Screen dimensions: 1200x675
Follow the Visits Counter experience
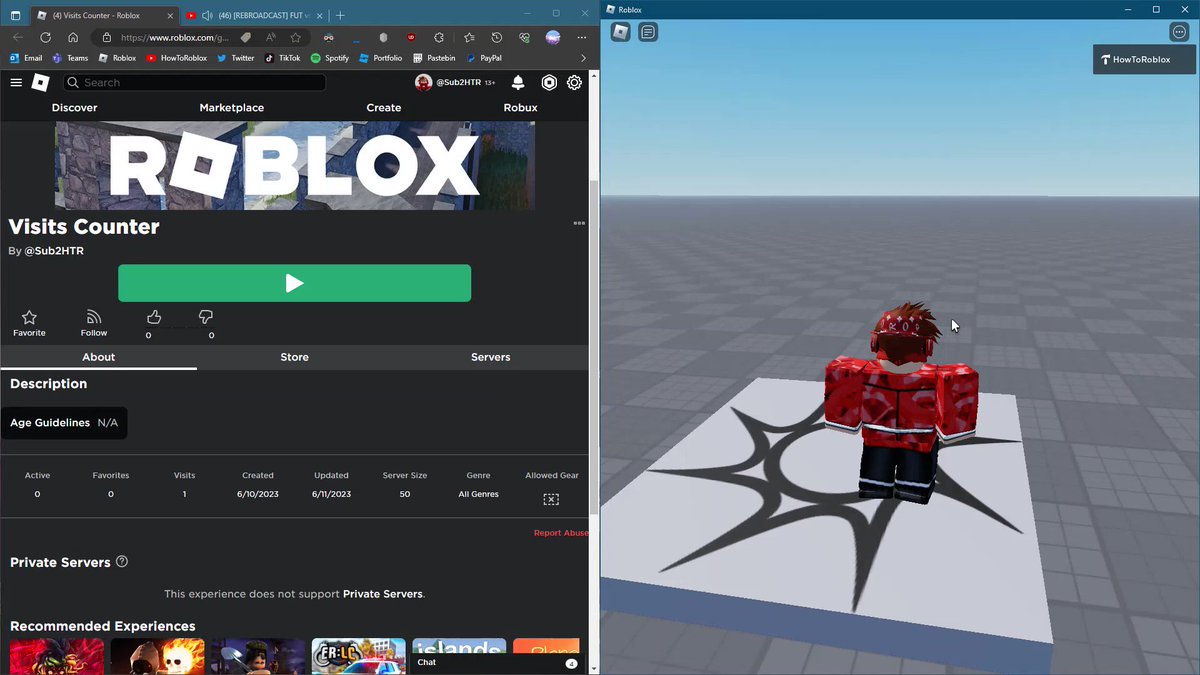tap(93, 318)
